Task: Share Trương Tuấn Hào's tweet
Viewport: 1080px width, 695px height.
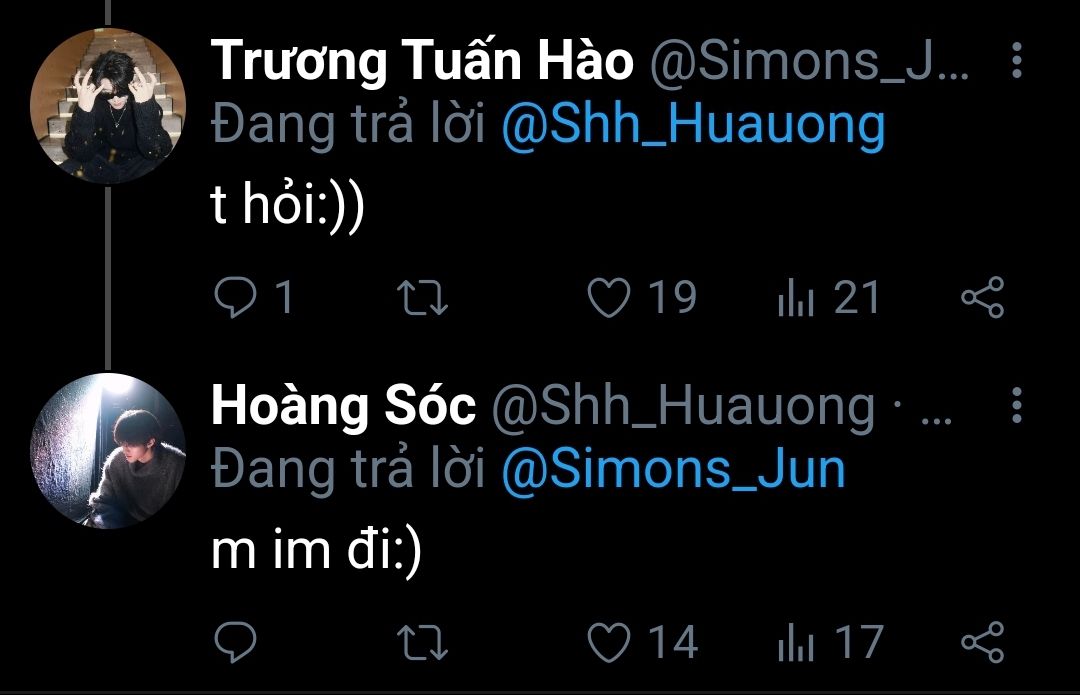Action: [983, 298]
